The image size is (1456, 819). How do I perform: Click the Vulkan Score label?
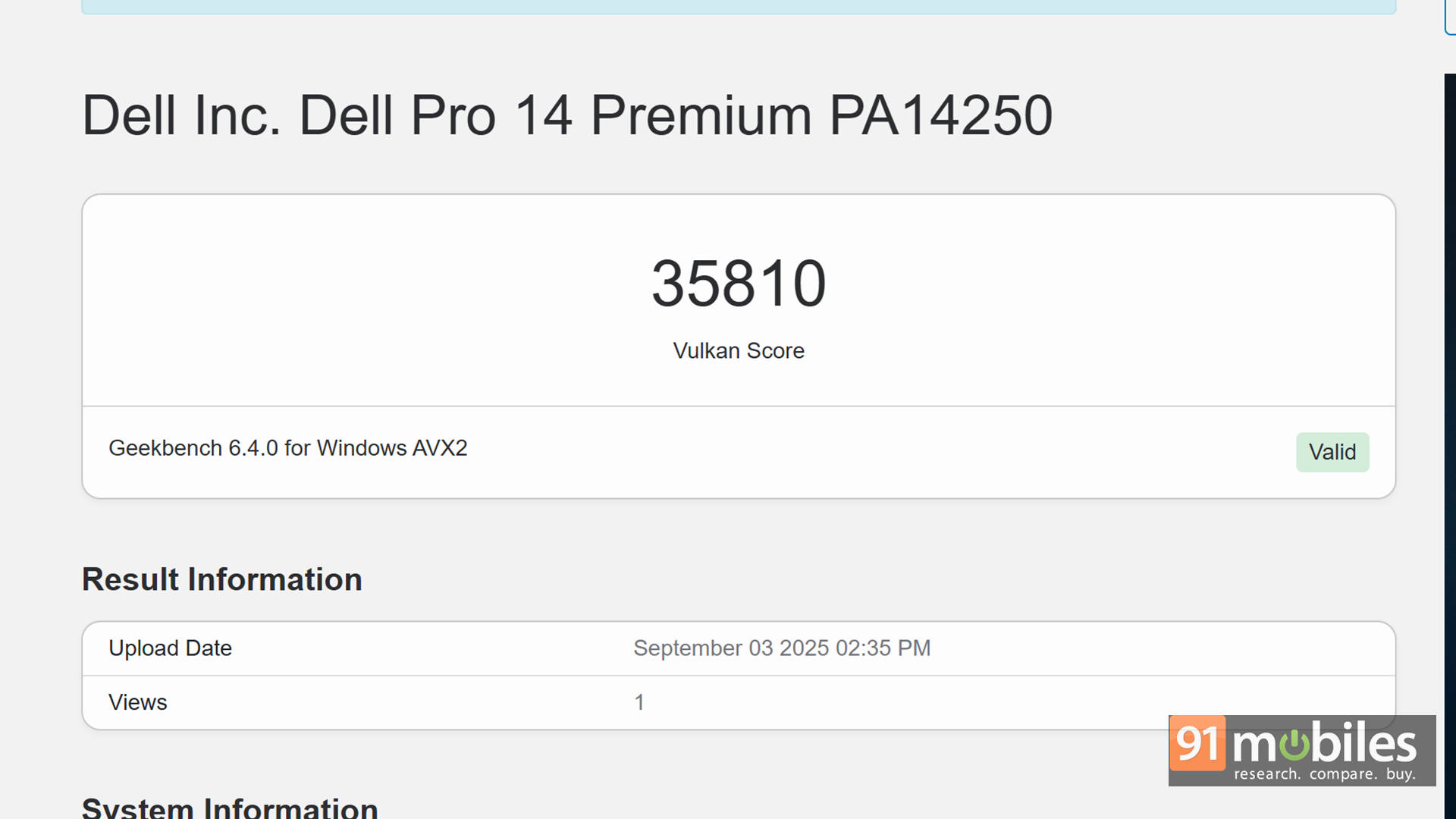pyautogui.click(x=738, y=350)
